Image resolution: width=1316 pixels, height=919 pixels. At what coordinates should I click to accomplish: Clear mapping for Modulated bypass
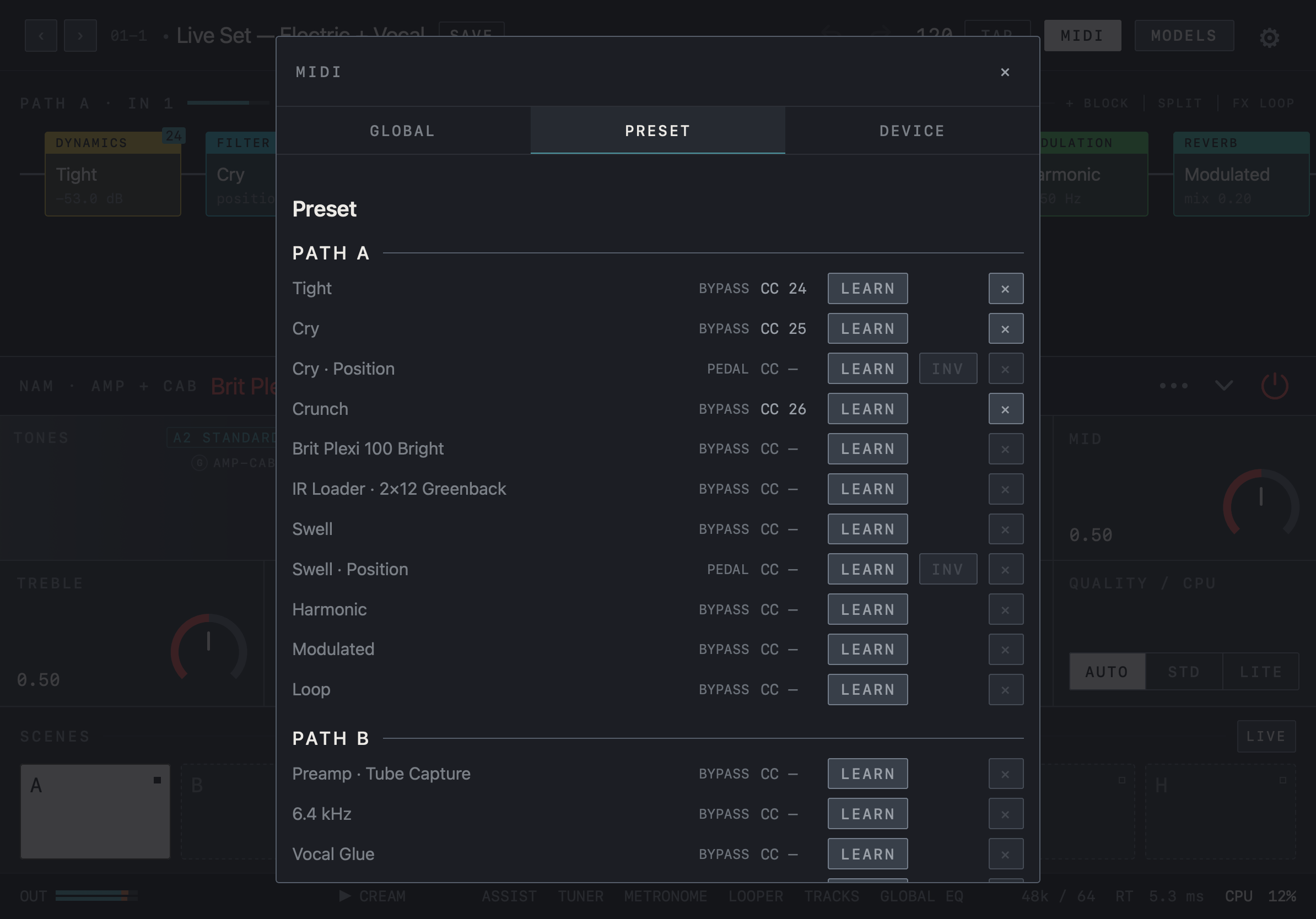point(1005,650)
